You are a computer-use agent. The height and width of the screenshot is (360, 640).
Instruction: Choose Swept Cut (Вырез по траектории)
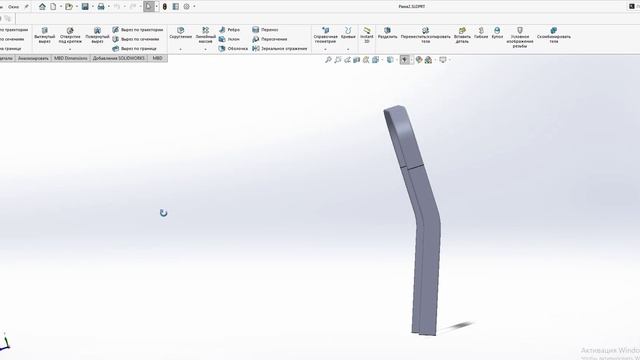point(138,30)
